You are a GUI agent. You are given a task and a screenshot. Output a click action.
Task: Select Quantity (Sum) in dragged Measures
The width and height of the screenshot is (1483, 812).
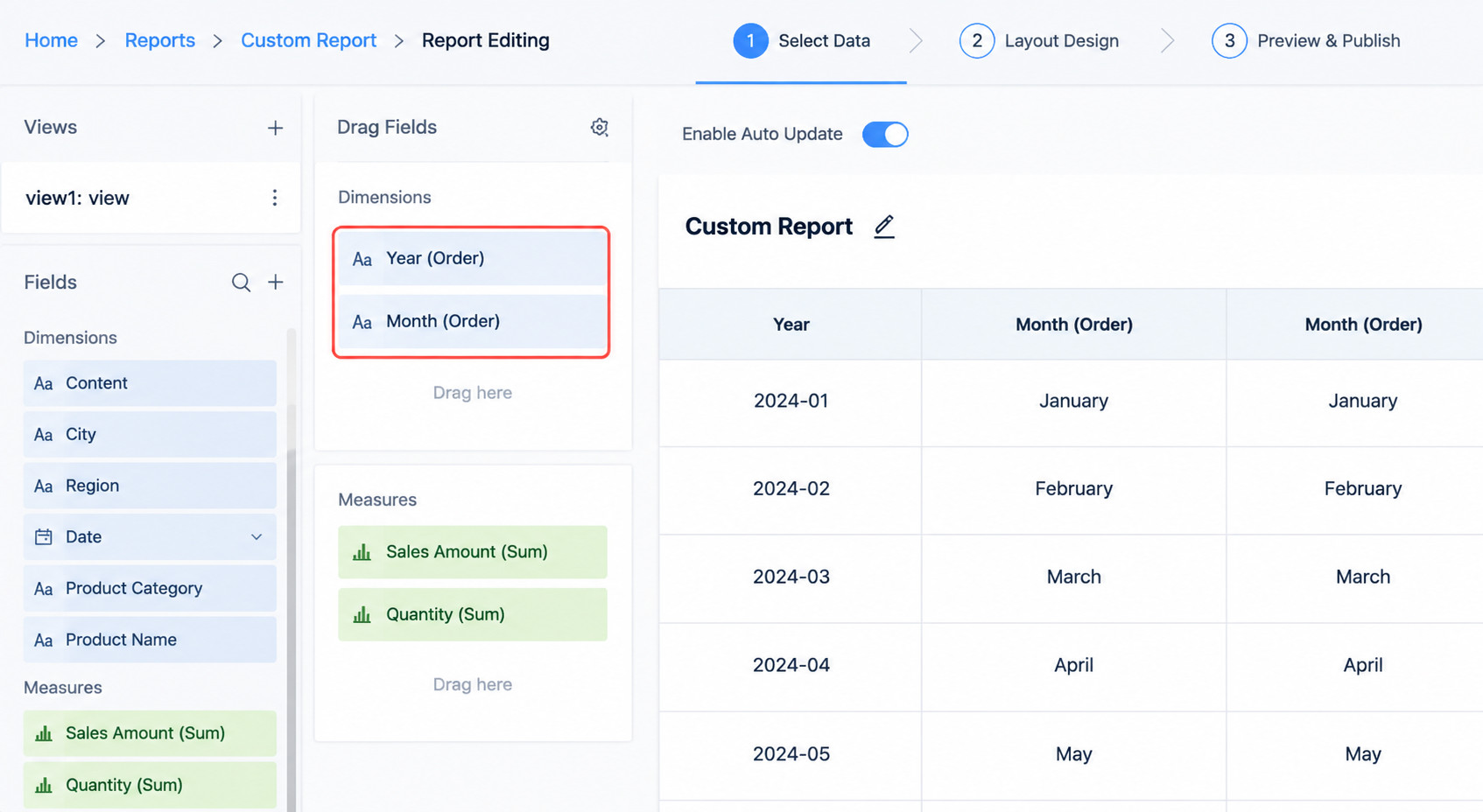tap(473, 615)
